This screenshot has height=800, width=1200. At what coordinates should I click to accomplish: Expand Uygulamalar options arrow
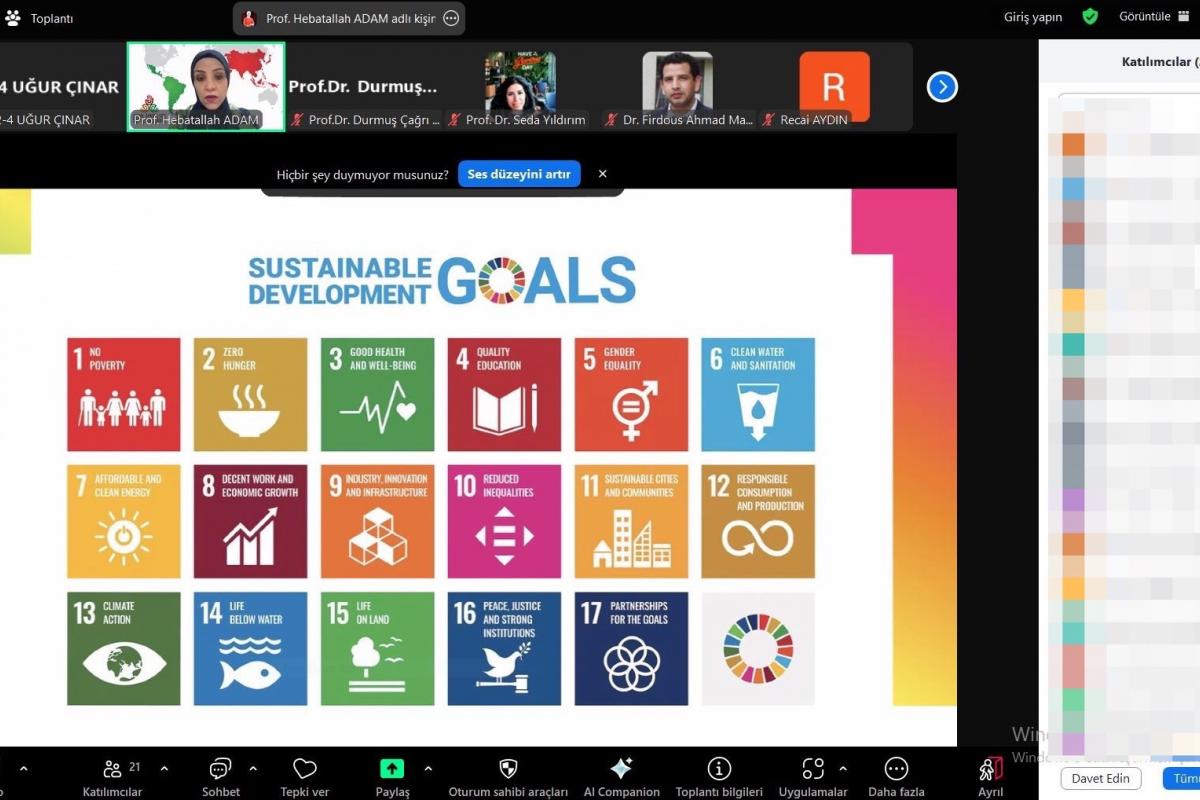click(843, 769)
